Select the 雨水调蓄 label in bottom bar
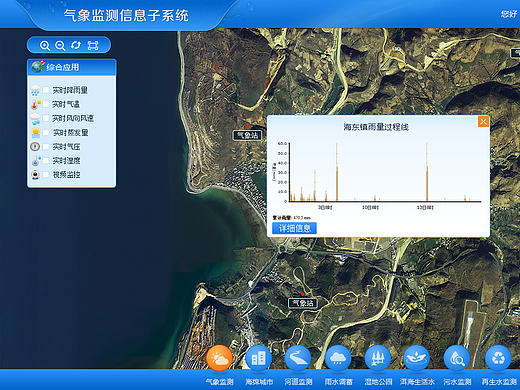Viewport: 520px width, 390px height. 338,382
